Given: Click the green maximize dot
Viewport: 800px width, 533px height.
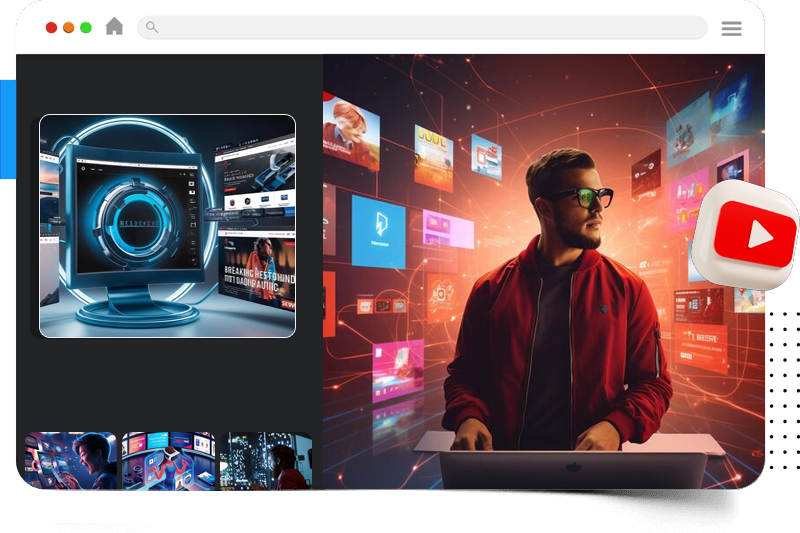Looking at the screenshot, I should pos(85,28).
